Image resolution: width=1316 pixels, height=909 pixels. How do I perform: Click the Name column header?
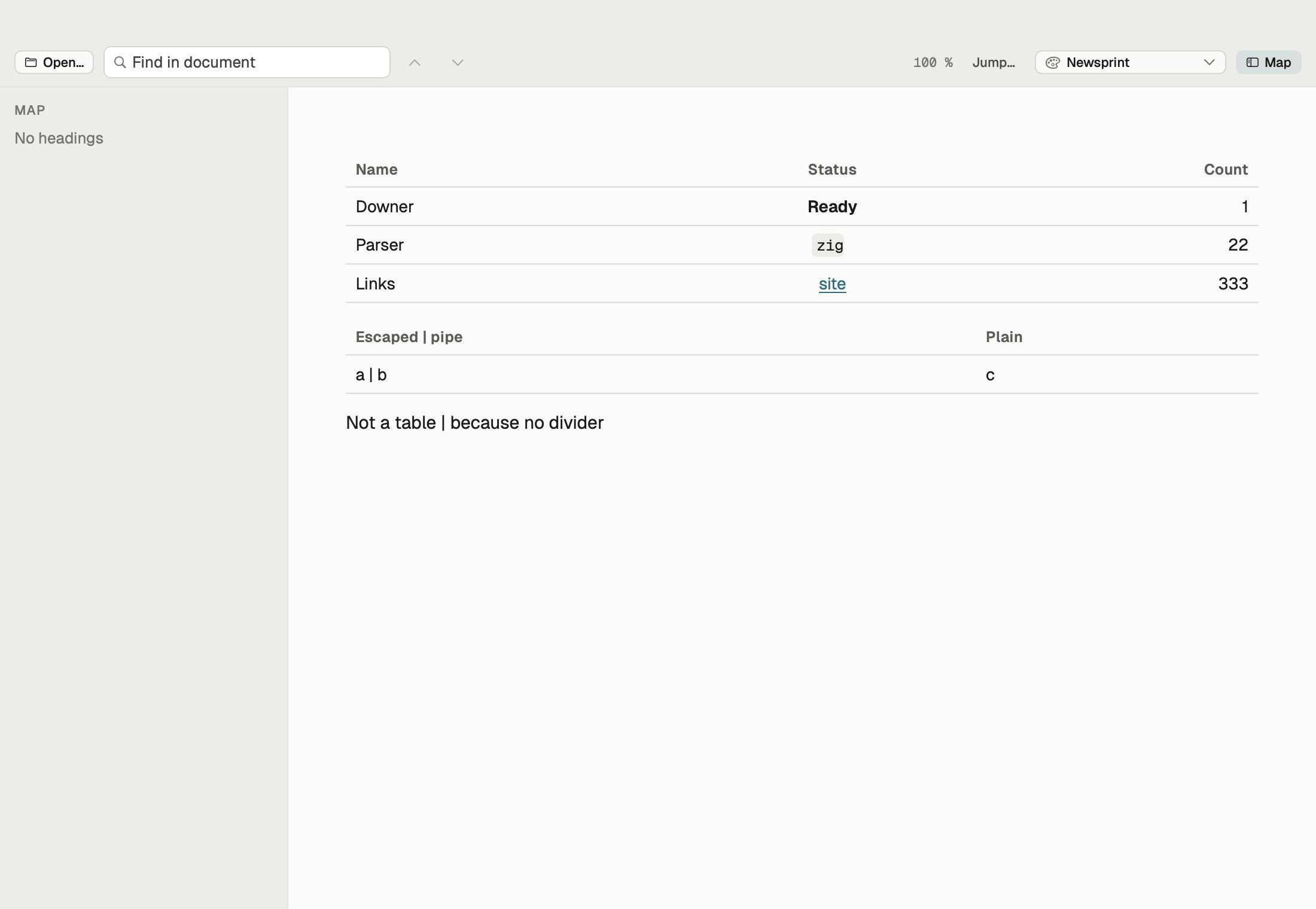point(376,169)
